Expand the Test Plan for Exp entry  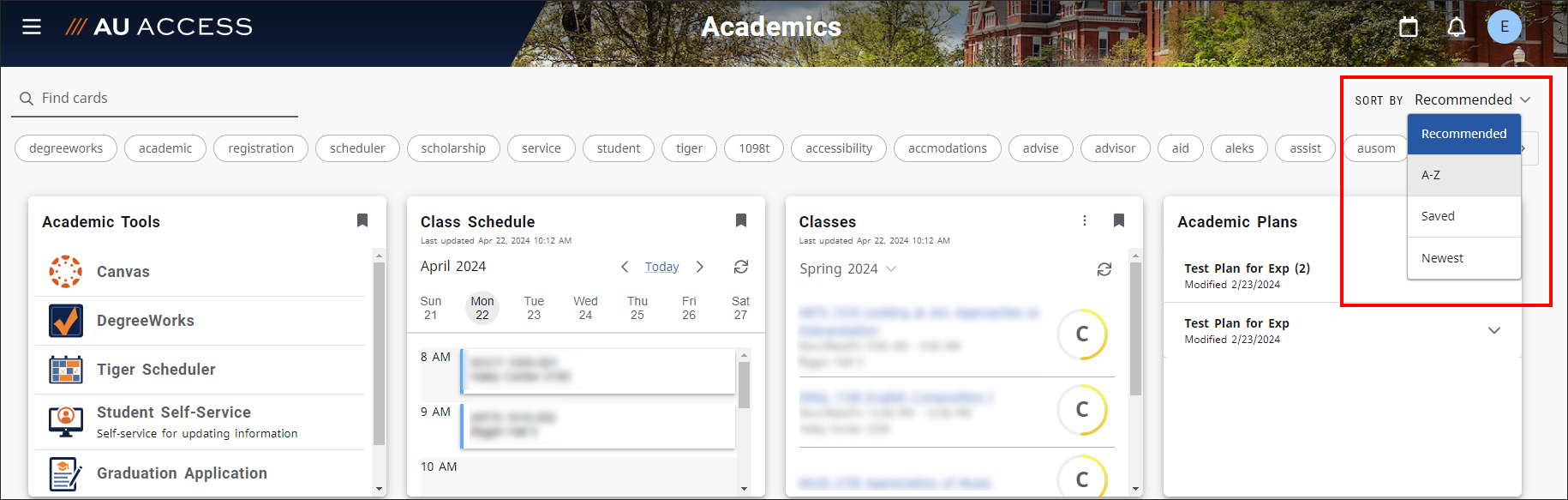coord(1494,331)
